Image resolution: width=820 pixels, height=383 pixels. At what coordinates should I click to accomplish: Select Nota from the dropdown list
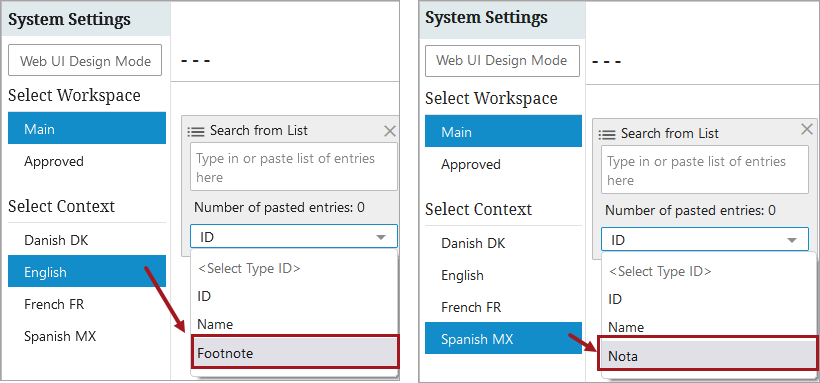(x=708, y=356)
